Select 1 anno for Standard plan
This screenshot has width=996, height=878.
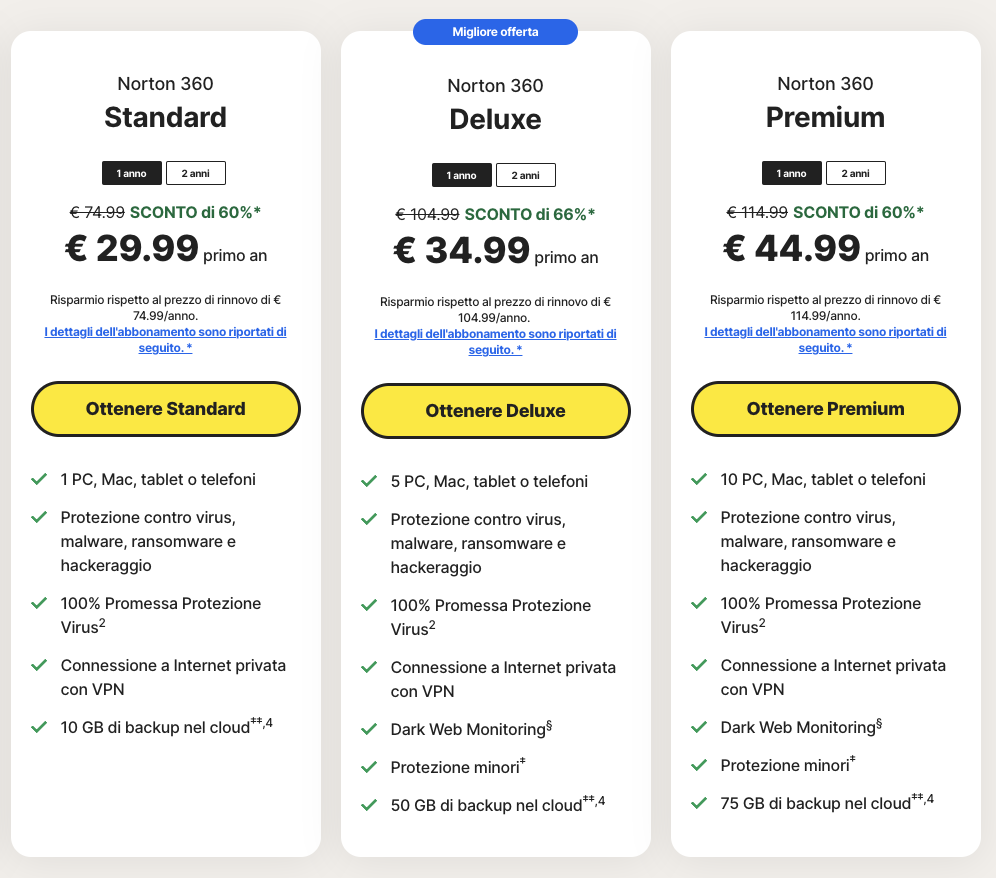[131, 173]
